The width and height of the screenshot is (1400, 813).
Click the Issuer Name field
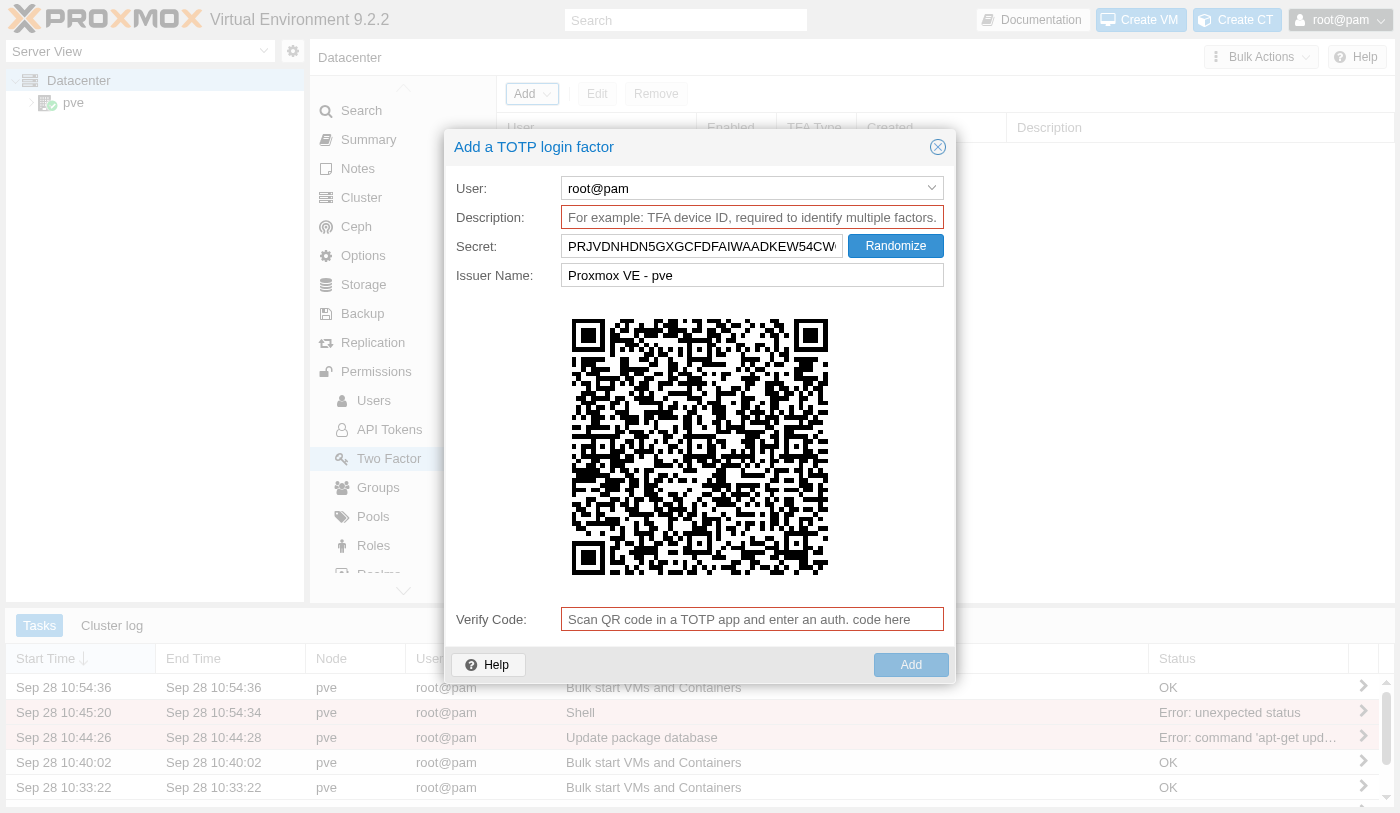point(752,275)
